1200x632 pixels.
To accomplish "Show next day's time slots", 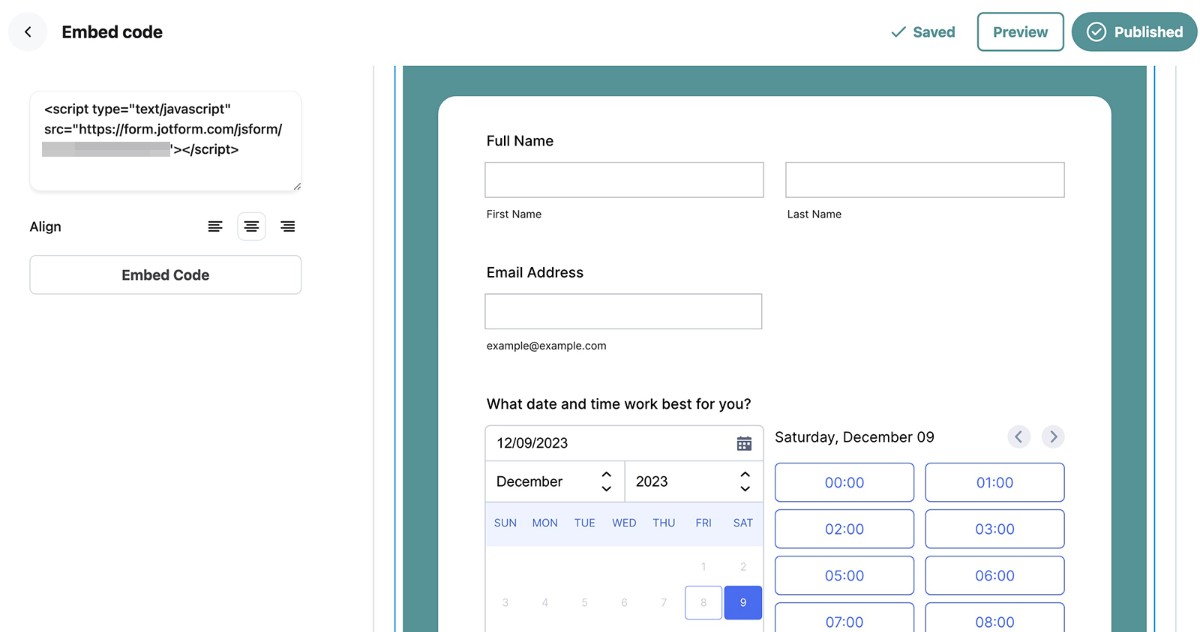I will [1052, 437].
